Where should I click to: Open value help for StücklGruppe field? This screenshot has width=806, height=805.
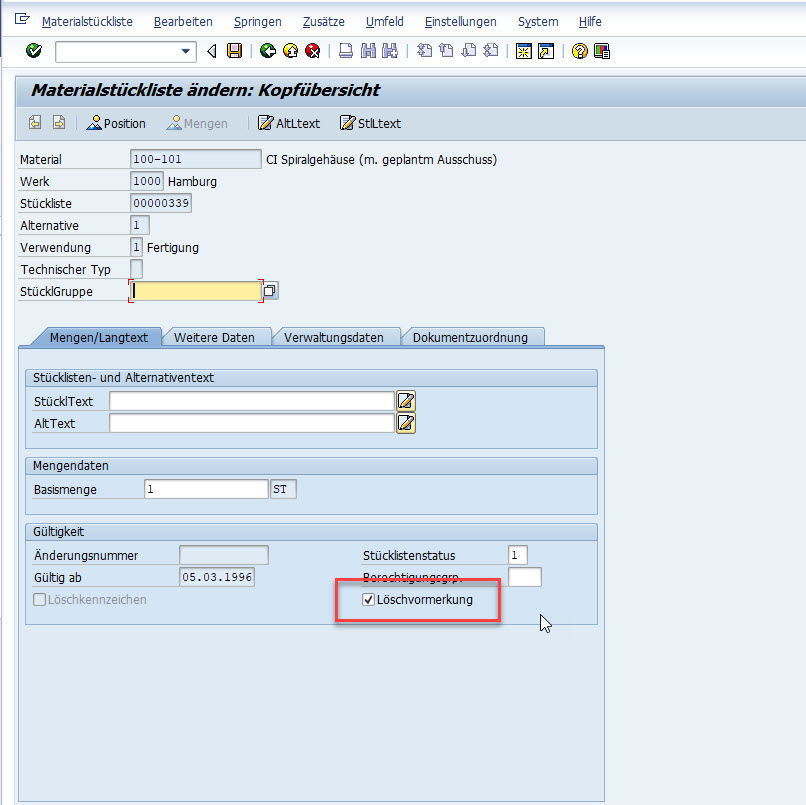pos(270,291)
